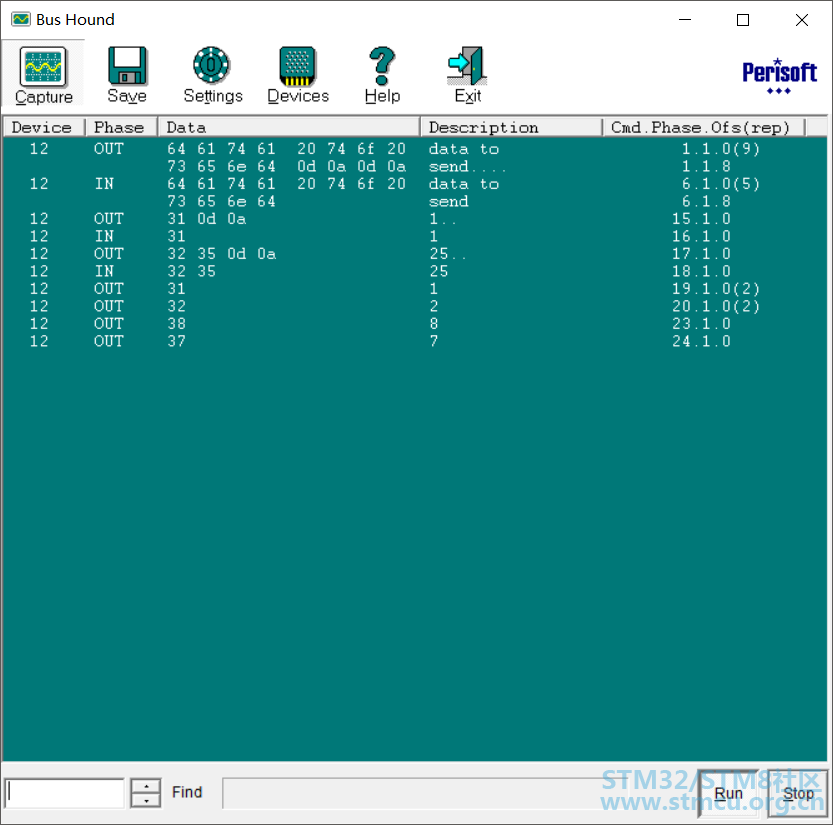Click the Device column header

click(x=44, y=127)
